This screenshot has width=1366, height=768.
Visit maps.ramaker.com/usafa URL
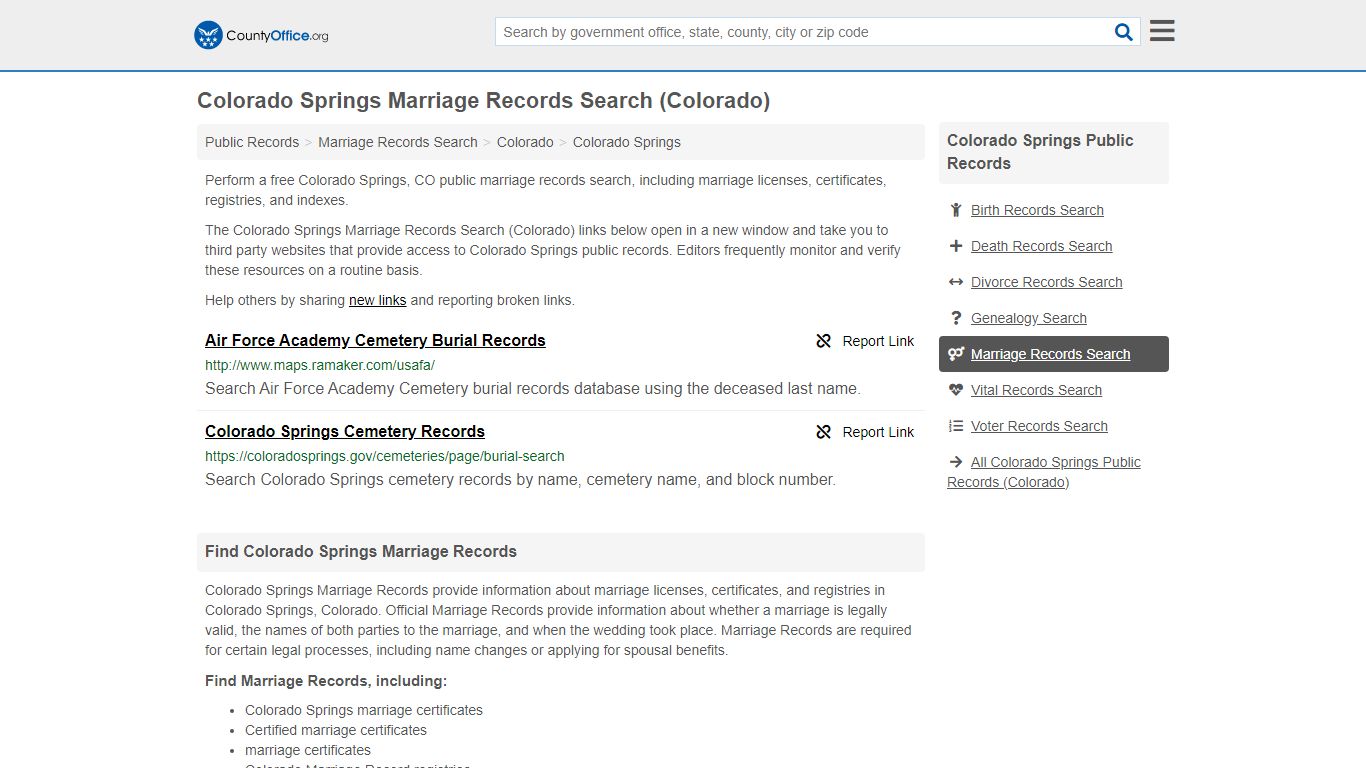(320, 365)
